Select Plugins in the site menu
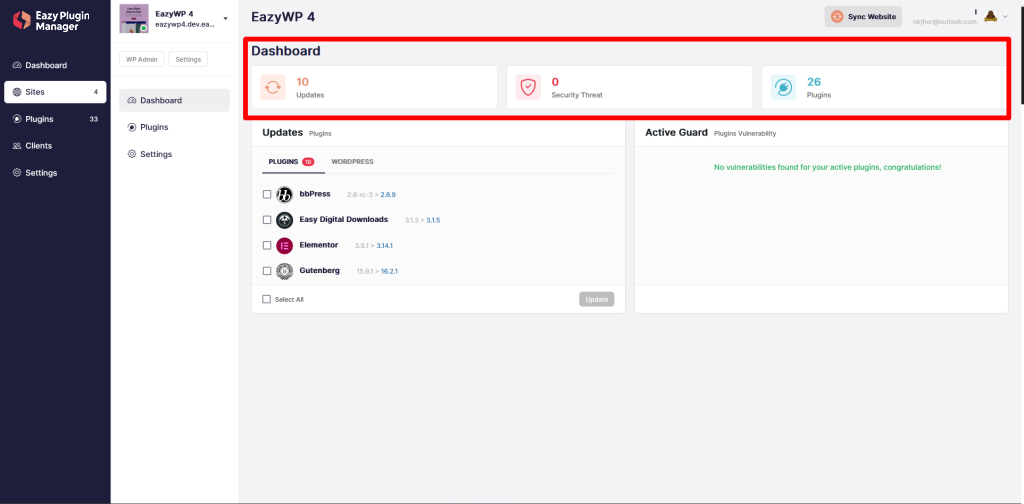Viewport: 1024px width, 504px height. [x=174, y=127]
